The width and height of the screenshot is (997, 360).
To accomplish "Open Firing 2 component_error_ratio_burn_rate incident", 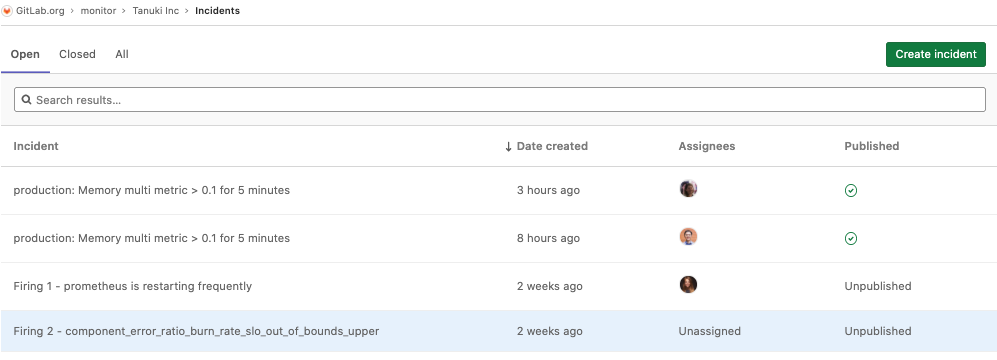I will 196,331.
